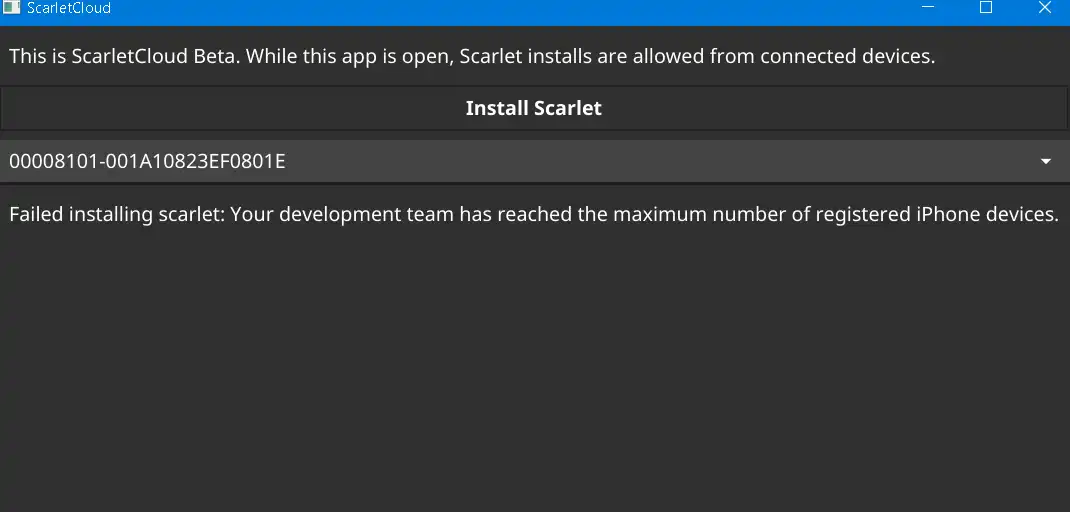Click 'maximum number of registered iPhone devices' text
The image size is (1070, 512).
(836, 214)
